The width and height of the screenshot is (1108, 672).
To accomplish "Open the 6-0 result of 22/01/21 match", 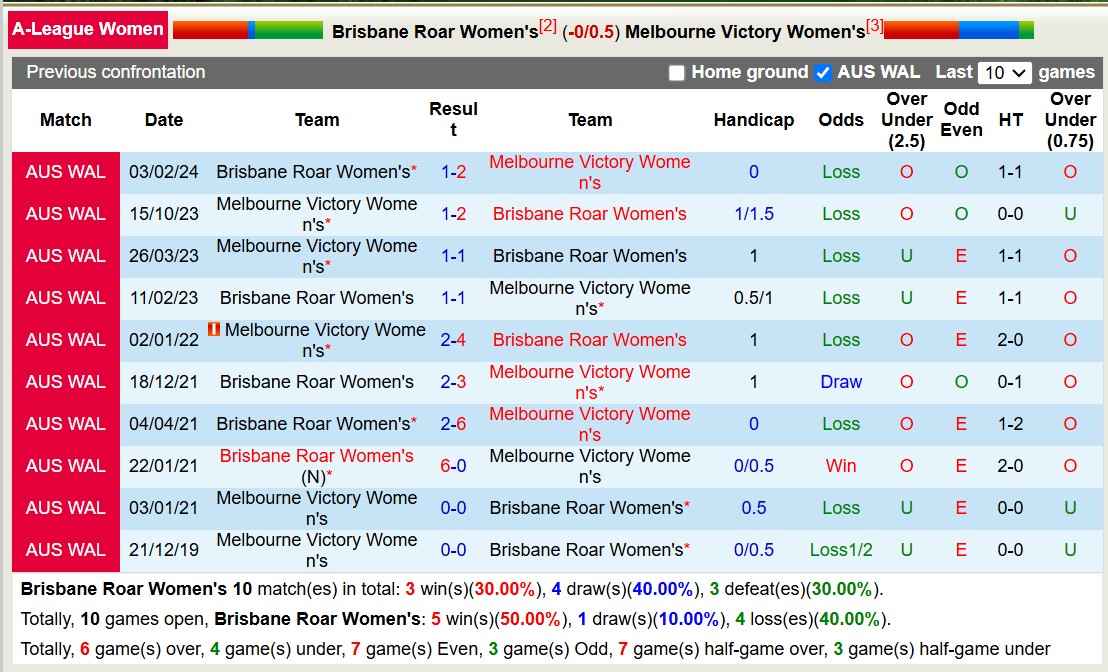I will pos(453,466).
